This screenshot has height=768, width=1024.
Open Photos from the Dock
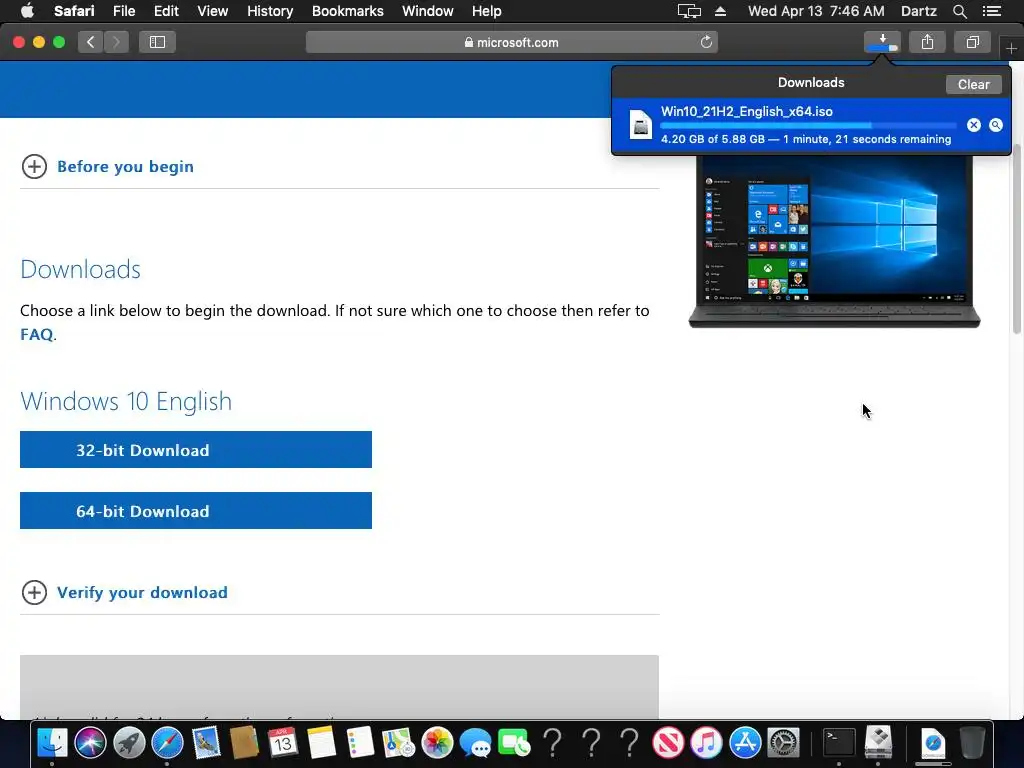[437, 743]
